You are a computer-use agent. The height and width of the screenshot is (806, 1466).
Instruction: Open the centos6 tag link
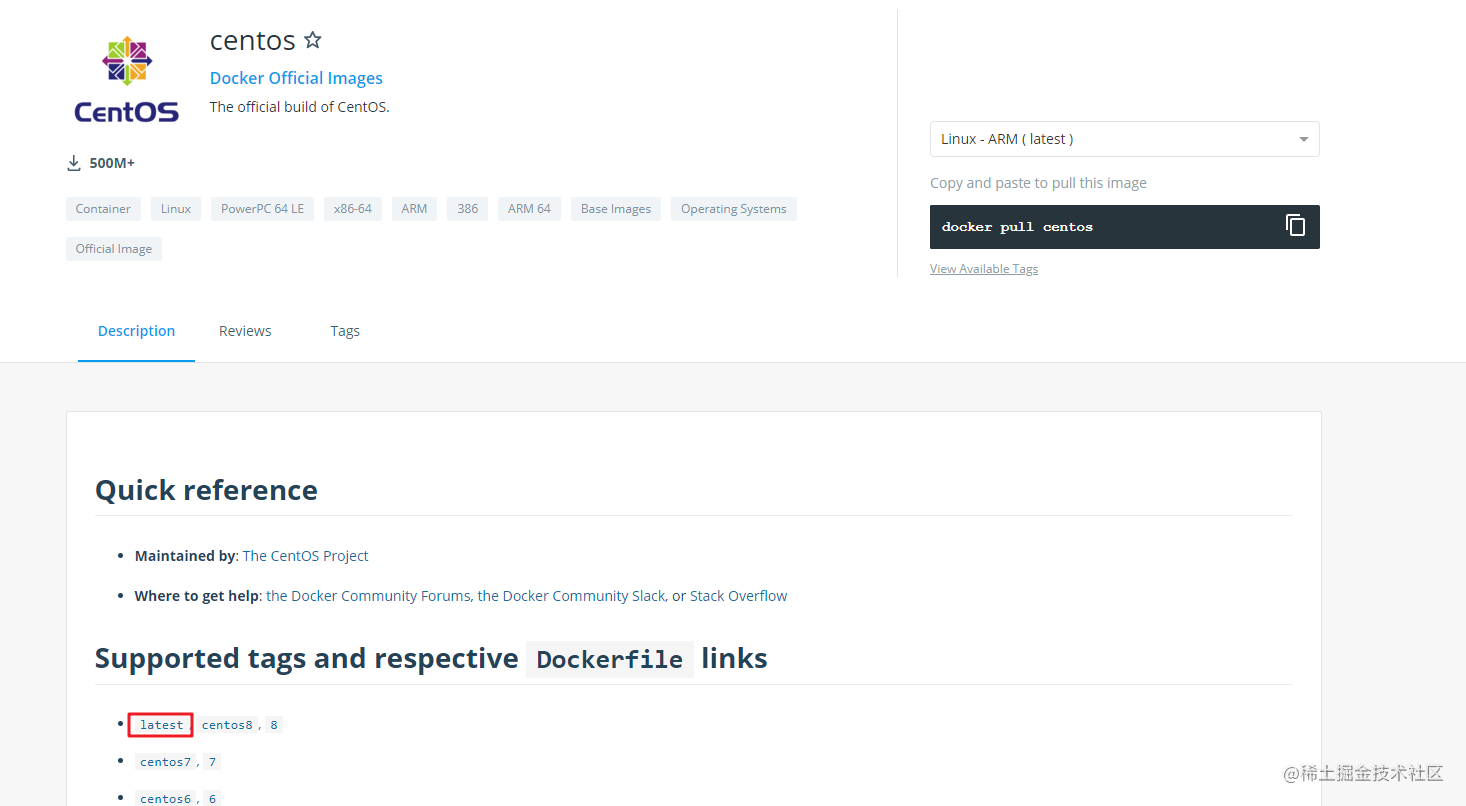coord(166,799)
